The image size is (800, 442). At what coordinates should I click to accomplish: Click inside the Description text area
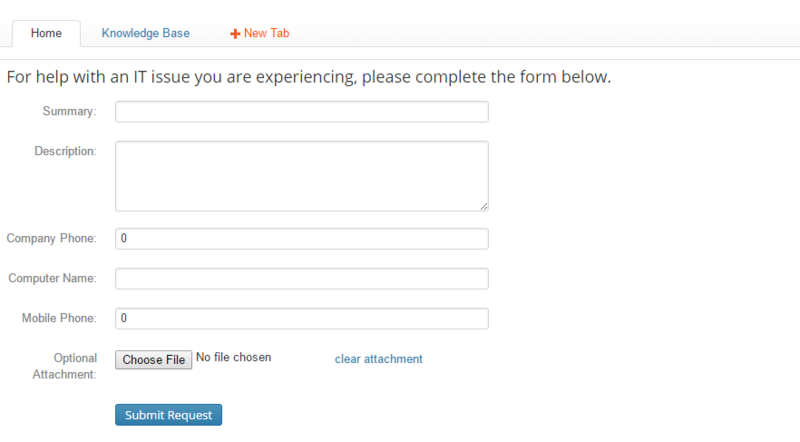pyautogui.click(x=301, y=175)
